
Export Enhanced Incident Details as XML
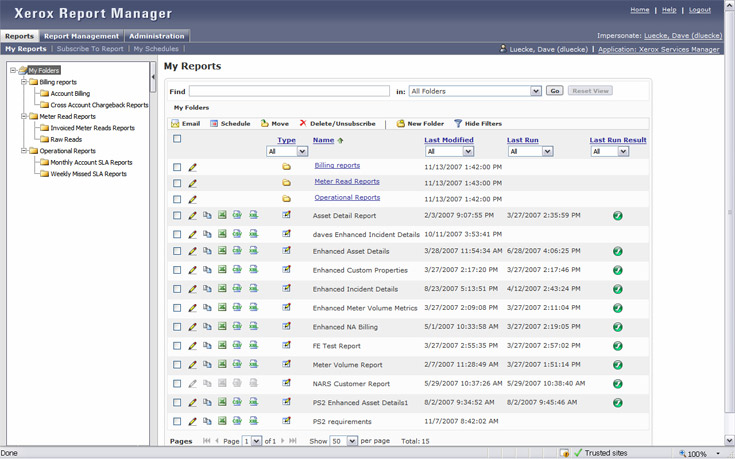click(x=253, y=288)
